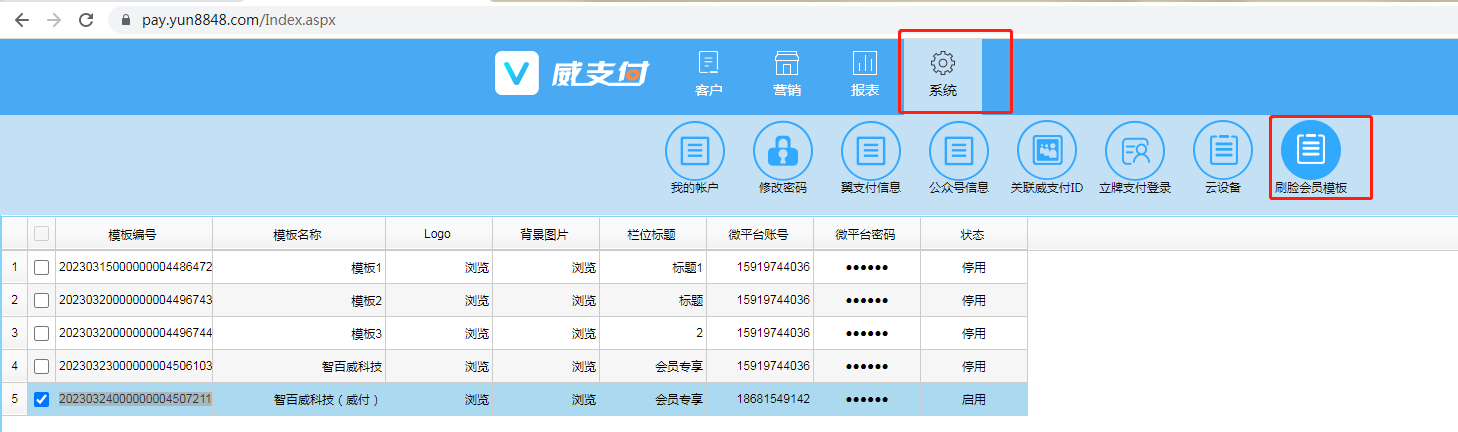
Task: Toggle the select-all header checkbox
Action: (41, 234)
